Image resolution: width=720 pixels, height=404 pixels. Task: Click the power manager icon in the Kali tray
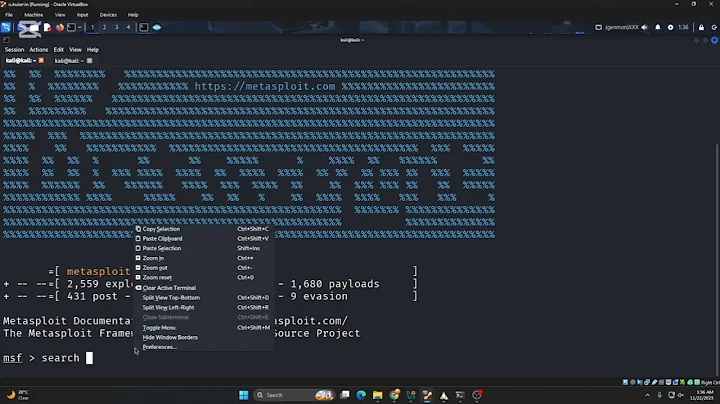pyautogui.click(x=670, y=28)
